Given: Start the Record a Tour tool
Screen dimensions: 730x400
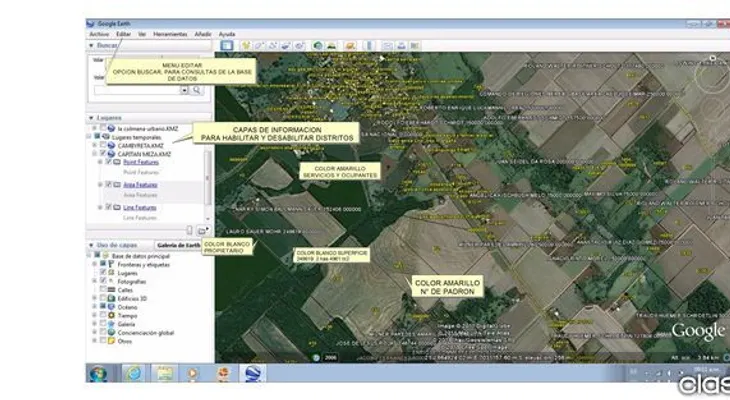Looking at the screenshot, I should tap(299, 46).
